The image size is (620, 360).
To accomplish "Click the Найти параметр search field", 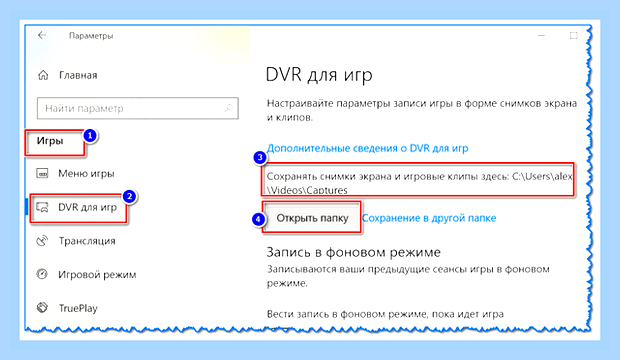I will point(138,108).
